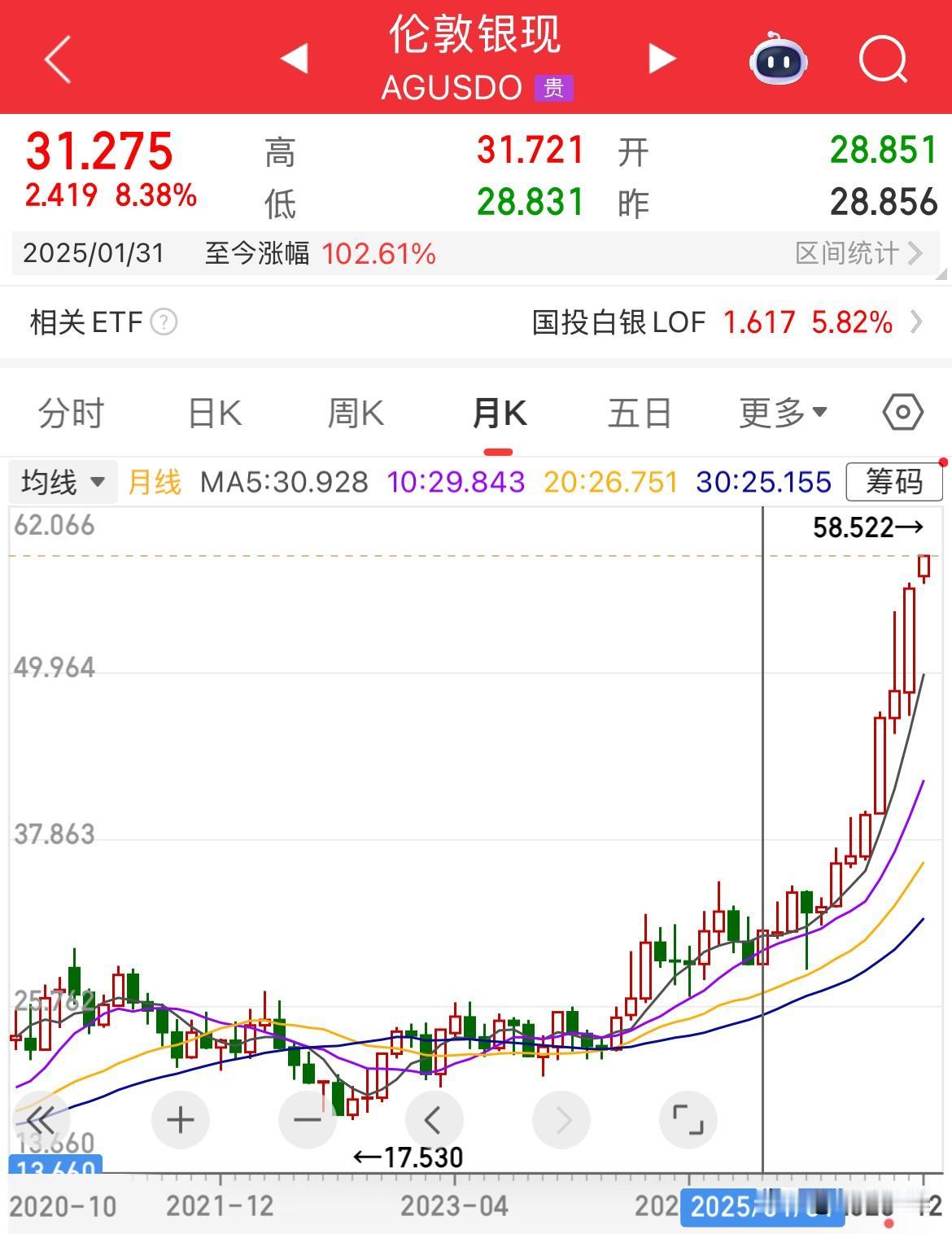The image size is (952, 1234).
Task: Zoom in the chart with plus button
Action: (180, 1120)
